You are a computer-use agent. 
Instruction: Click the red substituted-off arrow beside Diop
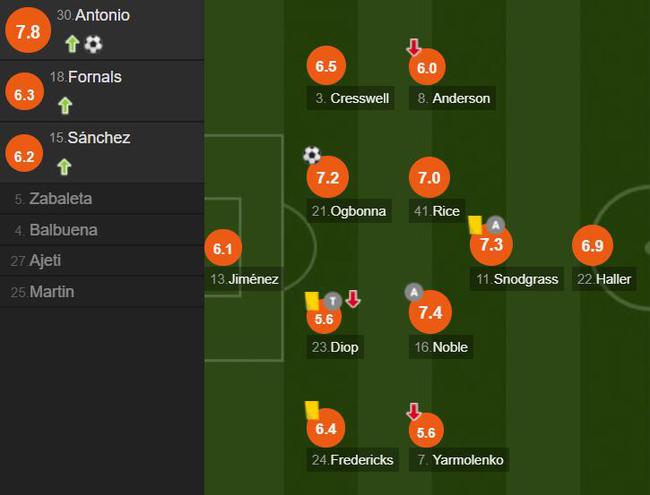[353, 299]
